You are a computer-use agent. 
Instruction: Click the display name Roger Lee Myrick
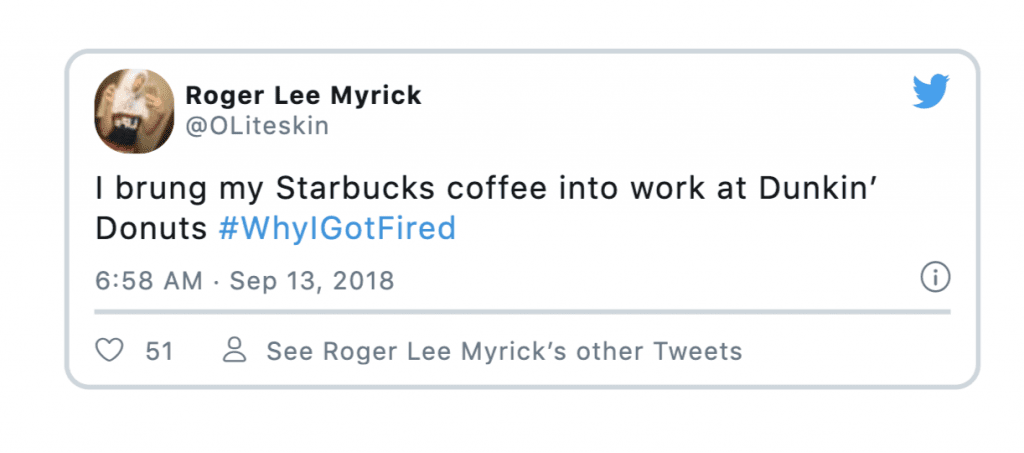click(x=304, y=96)
